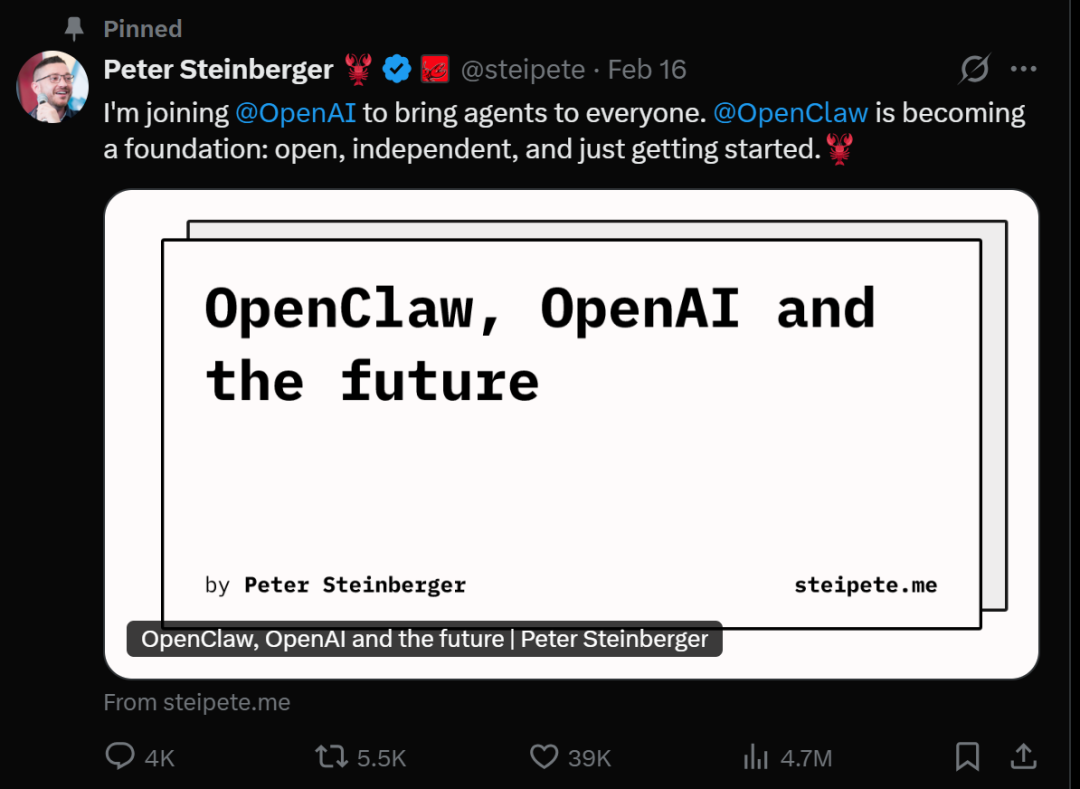This screenshot has width=1080, height=789.
Task: Open the more options menu via the ellipsis
Action: click(1024, 68)
